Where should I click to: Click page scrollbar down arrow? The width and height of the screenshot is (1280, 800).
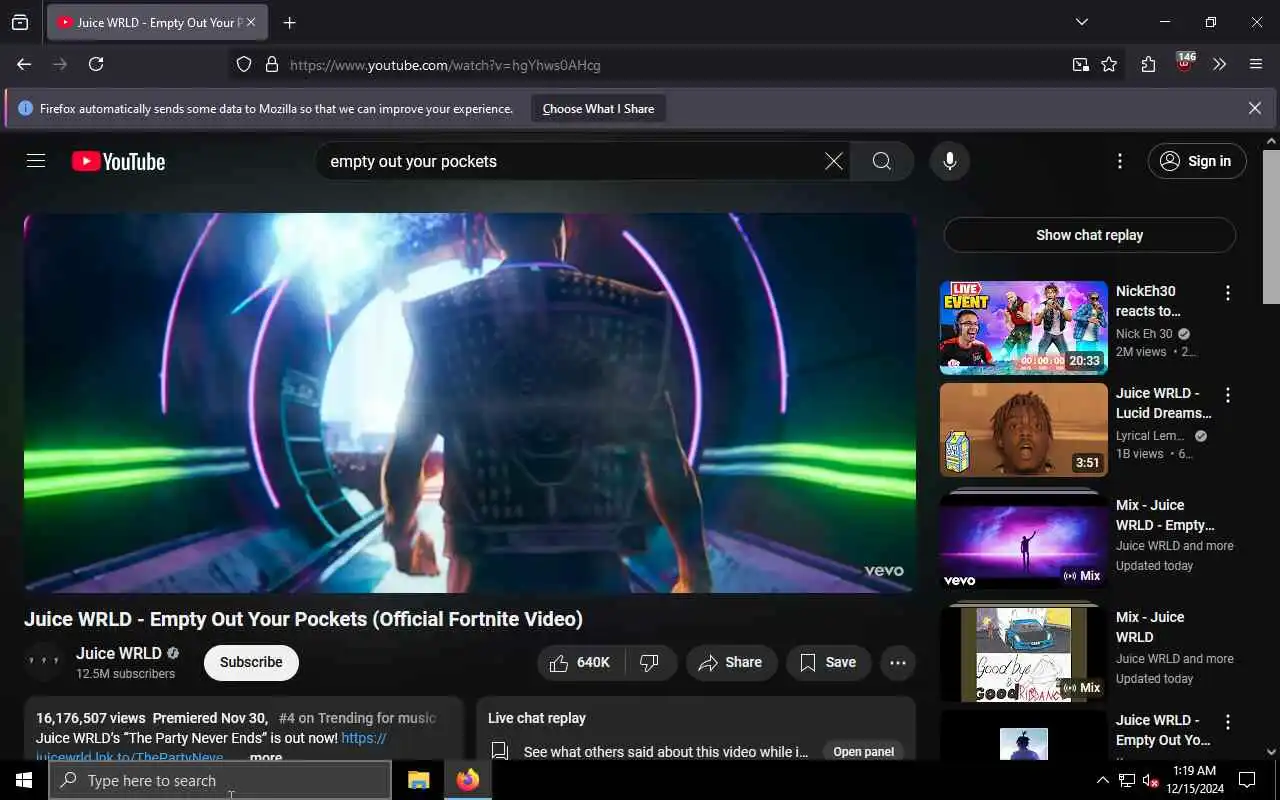[1271, 752]
